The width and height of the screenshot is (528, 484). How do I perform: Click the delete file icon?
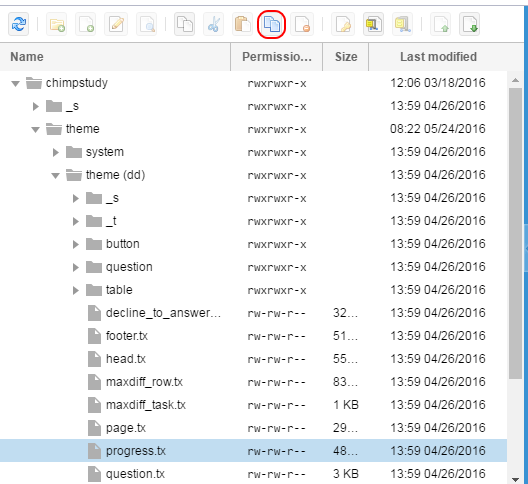pyautogui.click(x=302, y=24)
